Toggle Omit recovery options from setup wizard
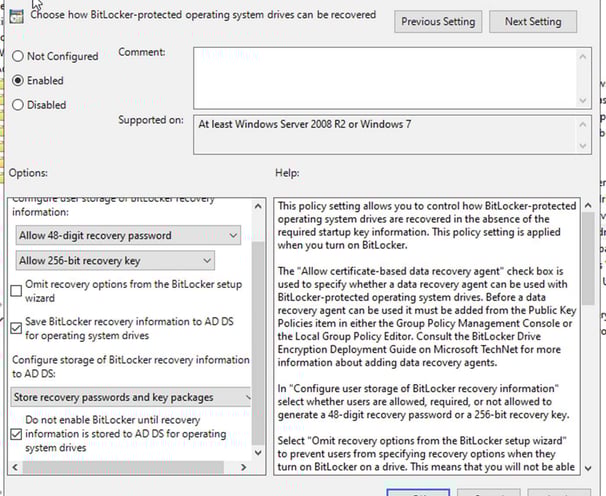Screen dimensions: 606x496 click(x=16, y=291)
